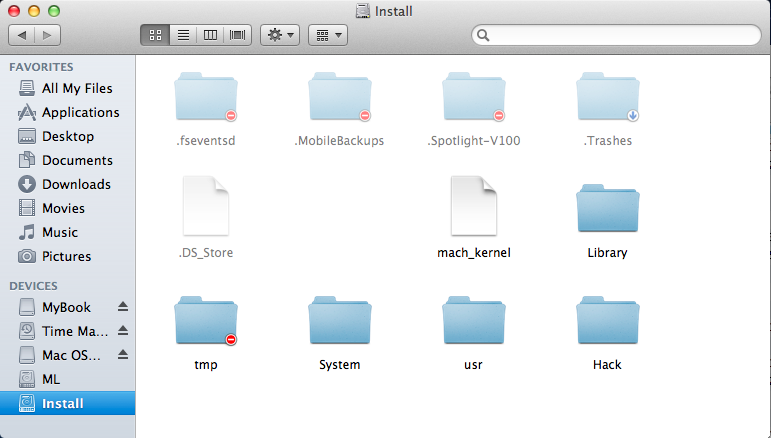Viewport: 771px width, 438px height.
Task: Click the DEVICES sidebar heading
Action: click(33, 286)
